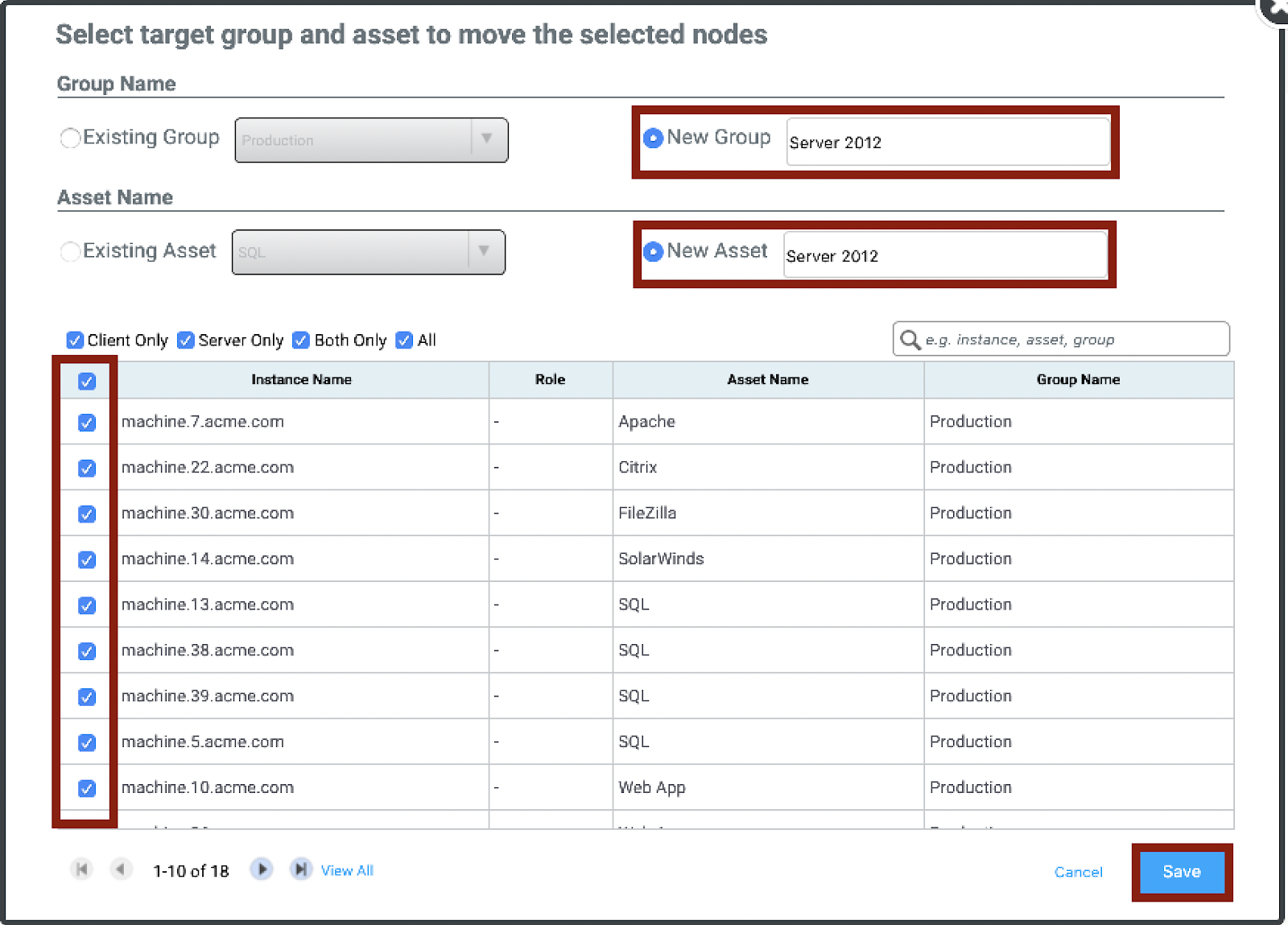Close the dialog with the X icon
This screenshot has width=1288, height=925.
[x=1276, y=8]
